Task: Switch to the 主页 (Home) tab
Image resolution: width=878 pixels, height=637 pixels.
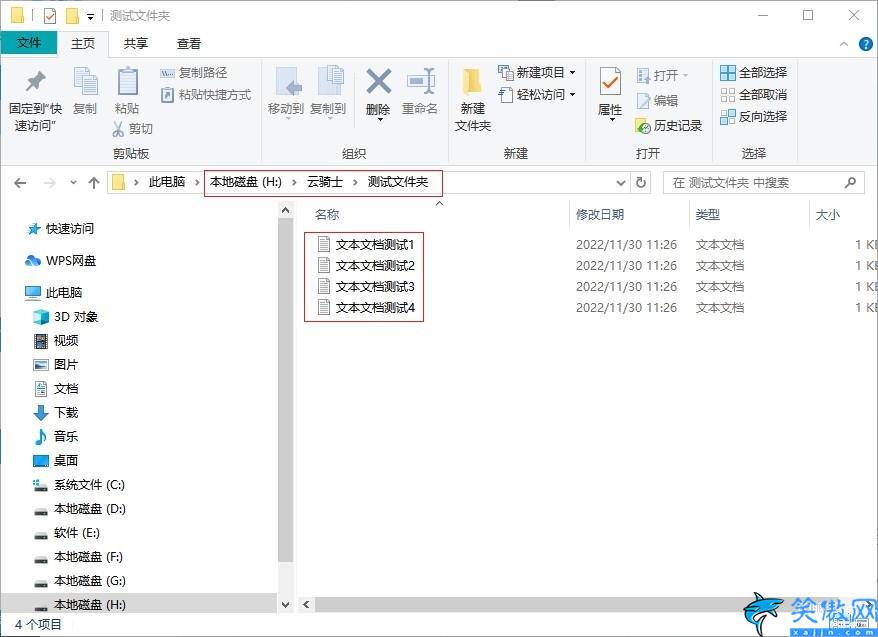Action: coord(83,43)
